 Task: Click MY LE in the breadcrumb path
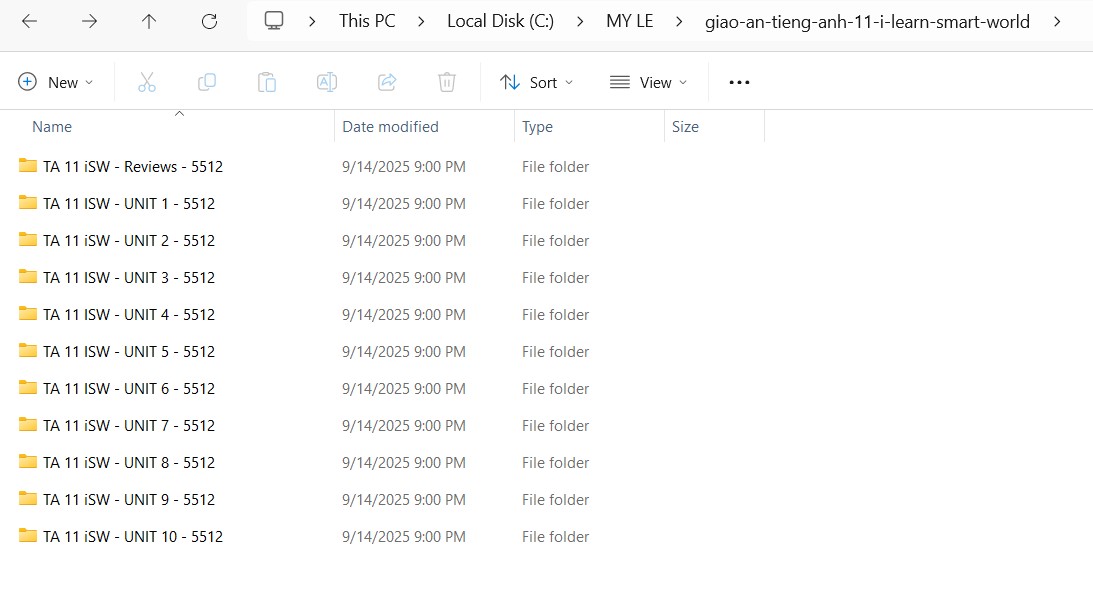click(629, 21)
